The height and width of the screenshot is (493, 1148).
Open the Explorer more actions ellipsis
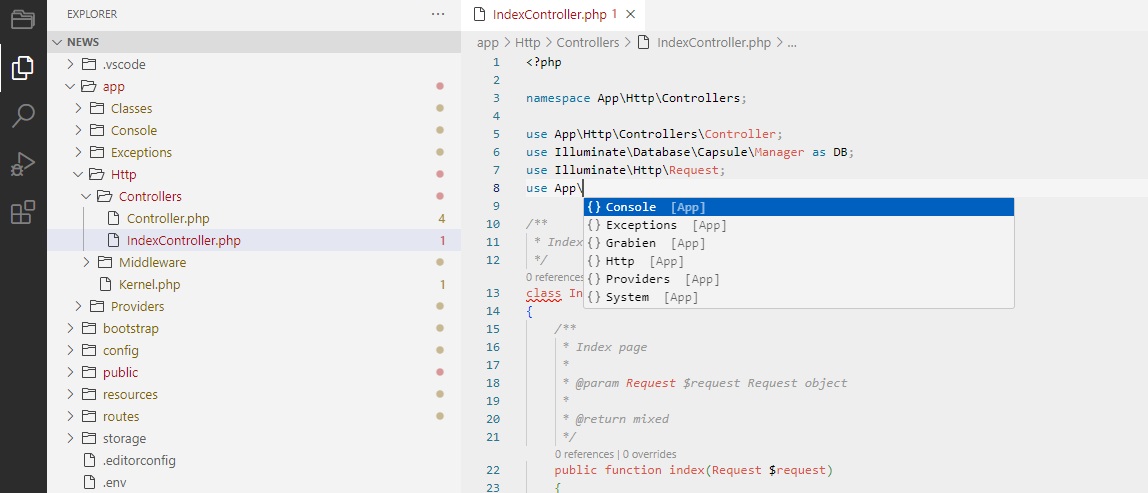coord(437,14)
